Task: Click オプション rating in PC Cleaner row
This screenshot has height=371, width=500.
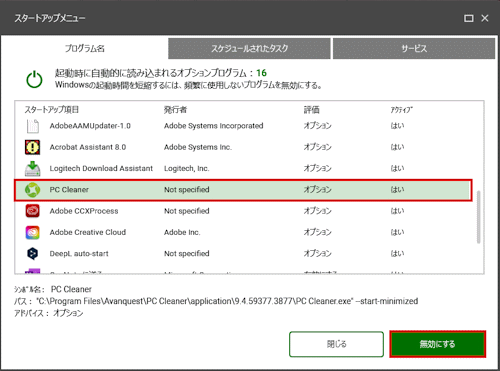Action: (x=317, y=190)
